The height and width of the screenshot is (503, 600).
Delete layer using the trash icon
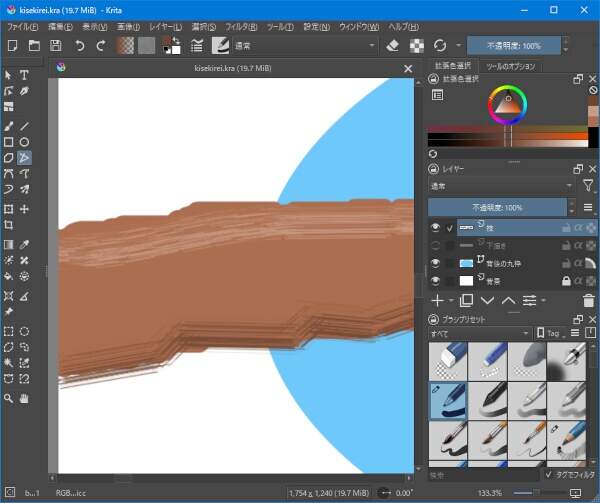click(588, 300)
